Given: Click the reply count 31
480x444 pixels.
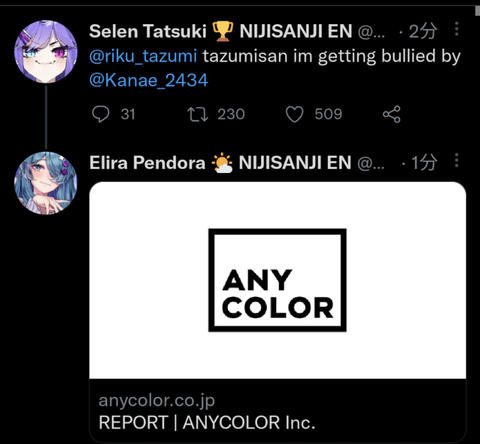Looking at the screenshot, I should tap(128, 114).
